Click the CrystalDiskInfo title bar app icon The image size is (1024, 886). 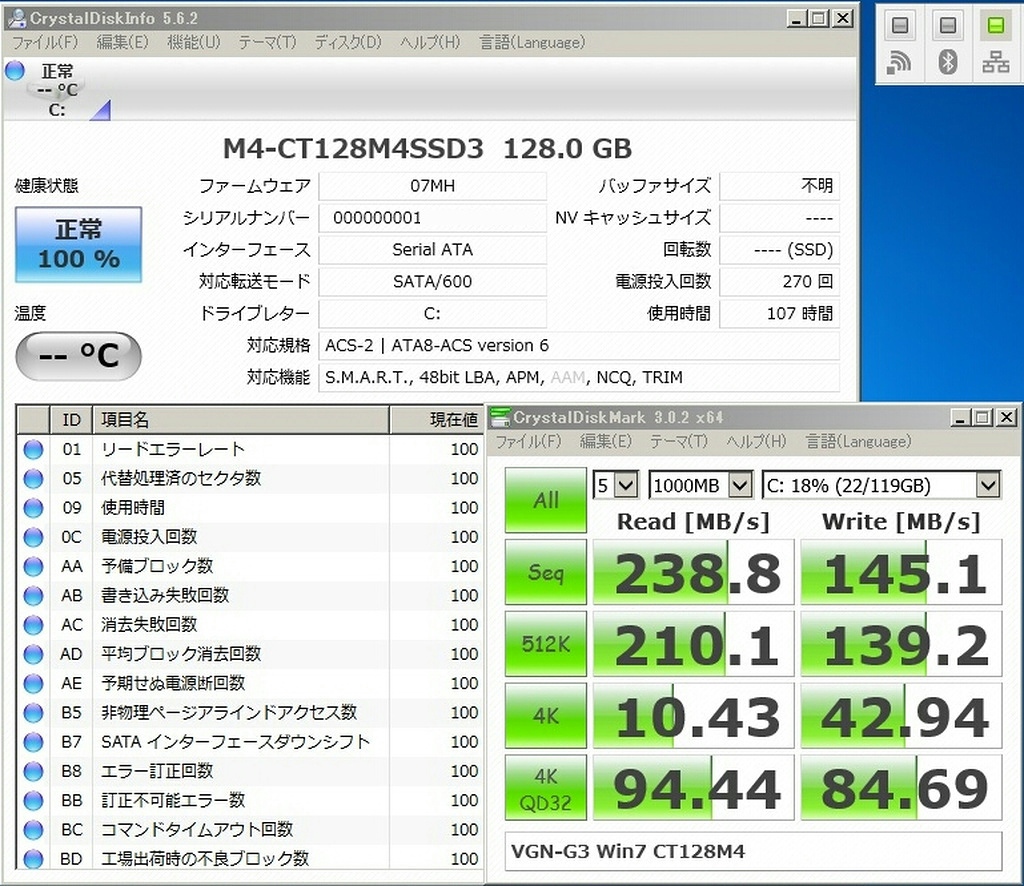click(x=16, y=18)
